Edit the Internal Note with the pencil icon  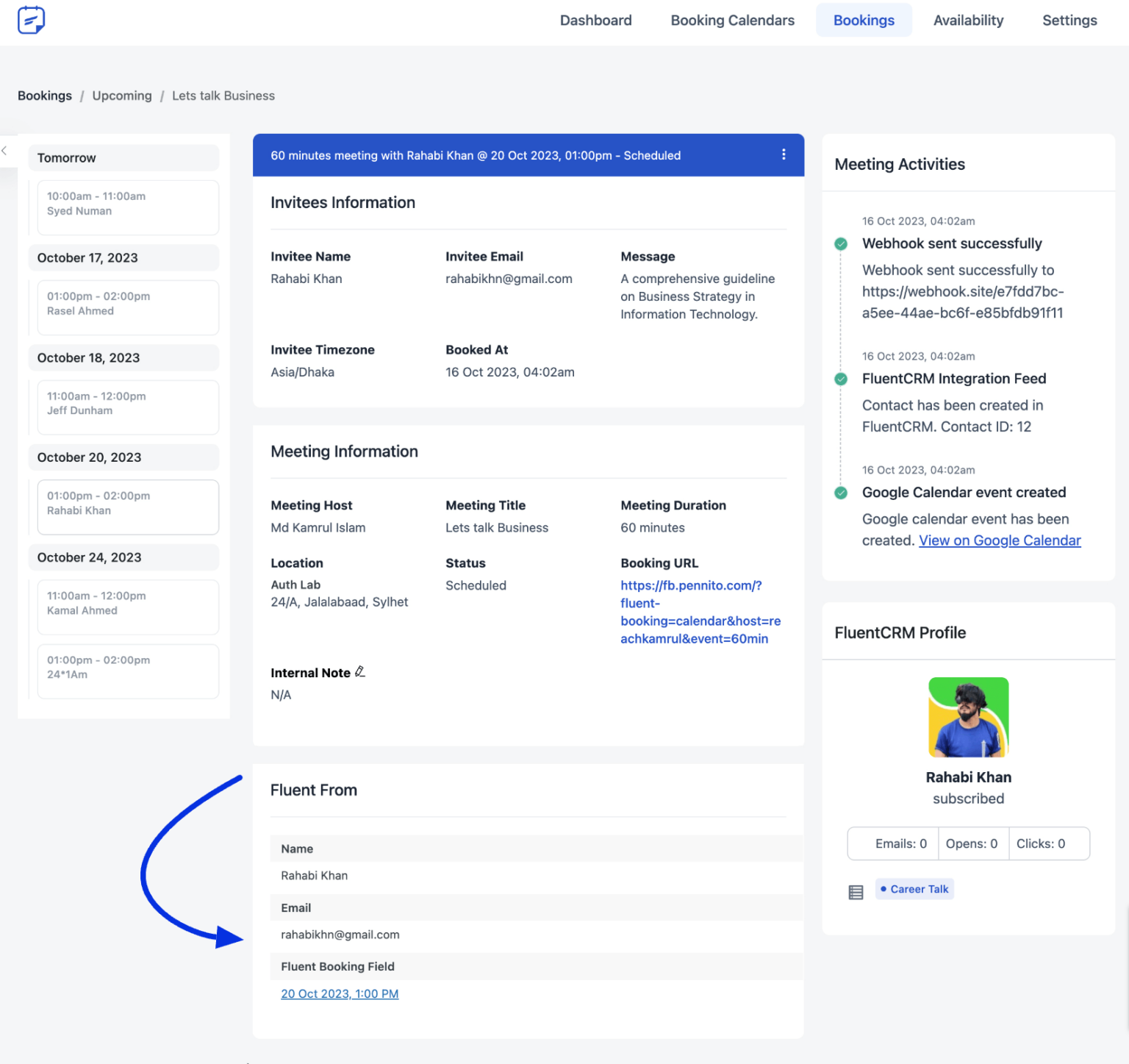pos(360,671)
